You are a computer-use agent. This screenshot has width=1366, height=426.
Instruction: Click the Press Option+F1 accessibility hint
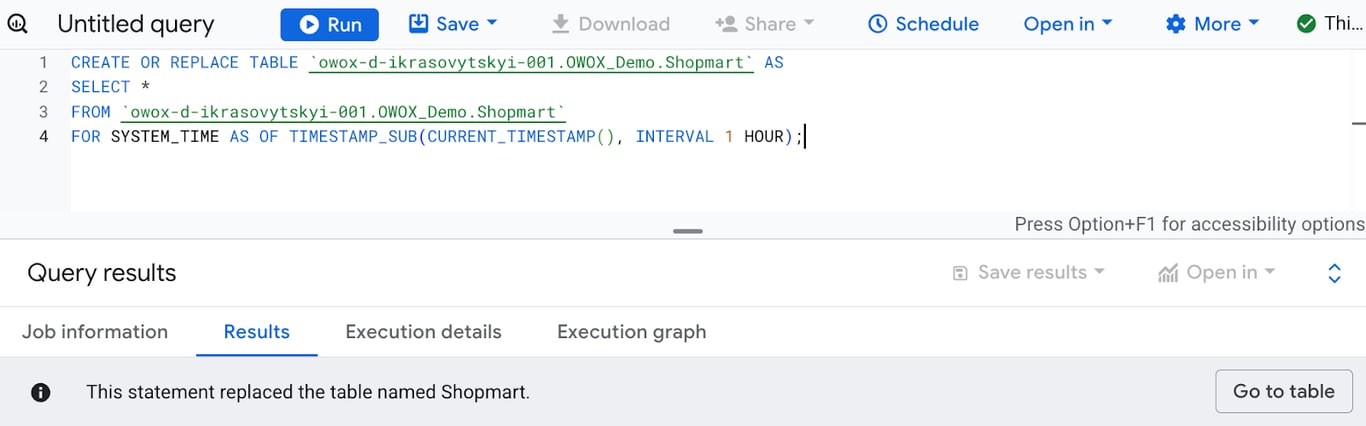(1189, 224)
